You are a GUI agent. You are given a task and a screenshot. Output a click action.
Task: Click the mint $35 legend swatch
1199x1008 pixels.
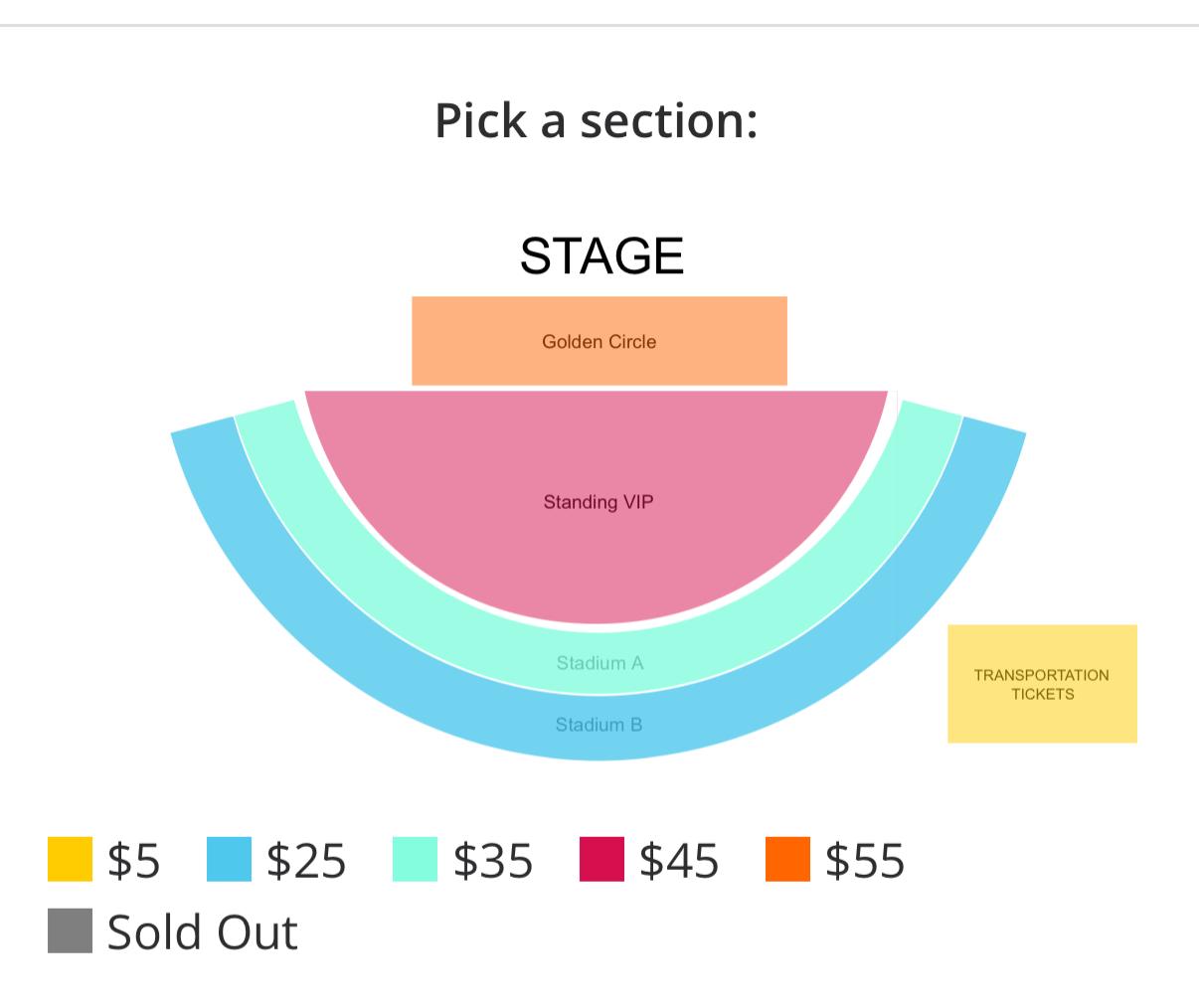coord(415,859)
